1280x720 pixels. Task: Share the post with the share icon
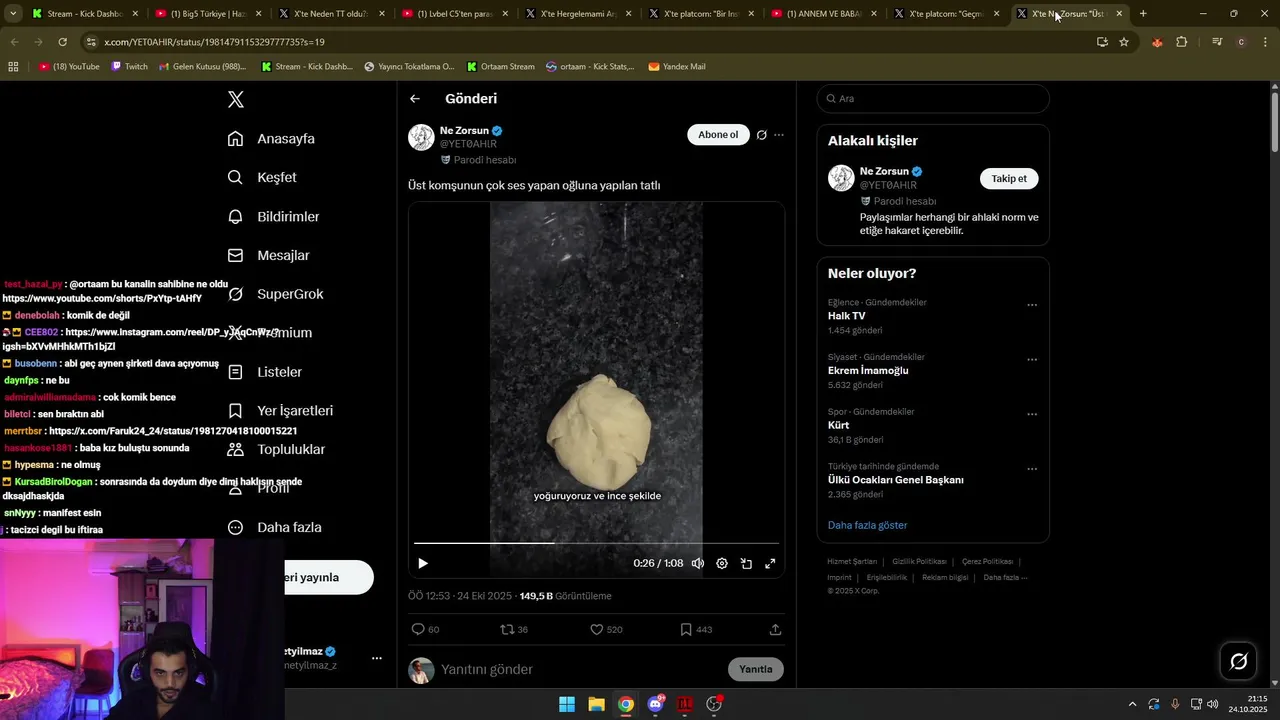coord(775,630)
